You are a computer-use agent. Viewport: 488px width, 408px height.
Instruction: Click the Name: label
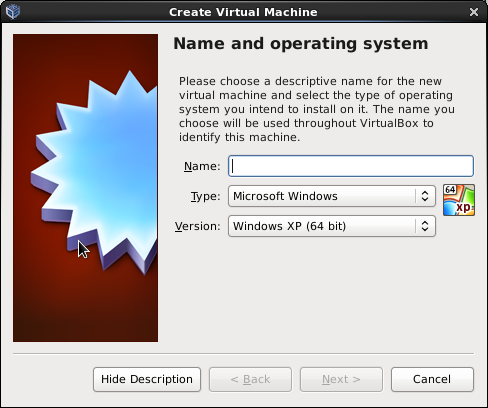pos(202,166)
